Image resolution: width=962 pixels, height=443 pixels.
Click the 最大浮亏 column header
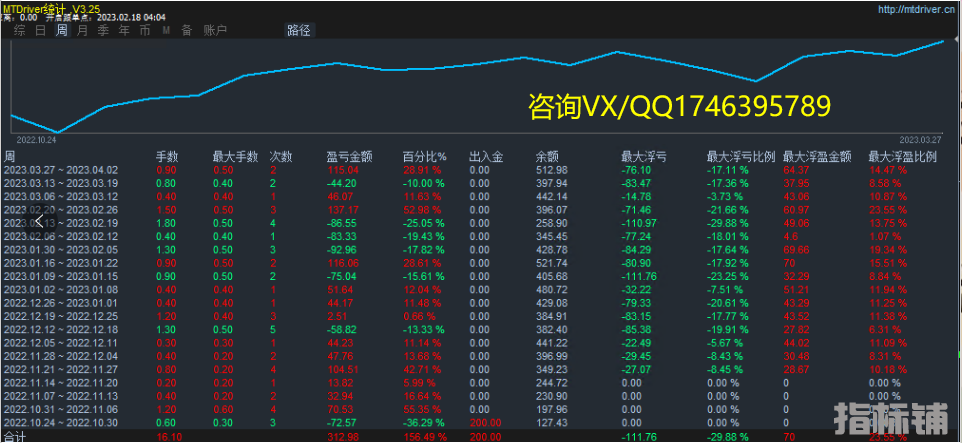click(644, 157)
